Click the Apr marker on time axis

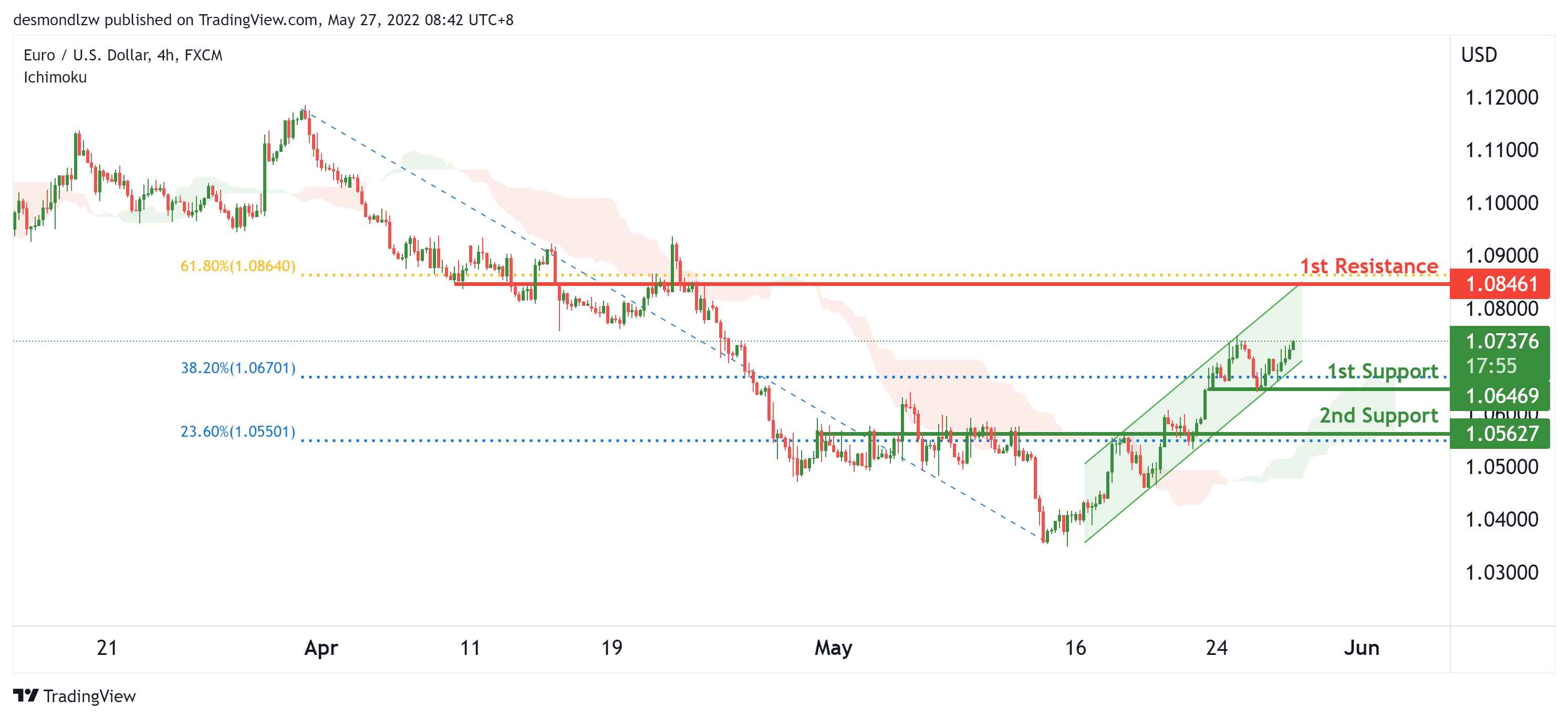pyautogui.click(x=321, y=647)
